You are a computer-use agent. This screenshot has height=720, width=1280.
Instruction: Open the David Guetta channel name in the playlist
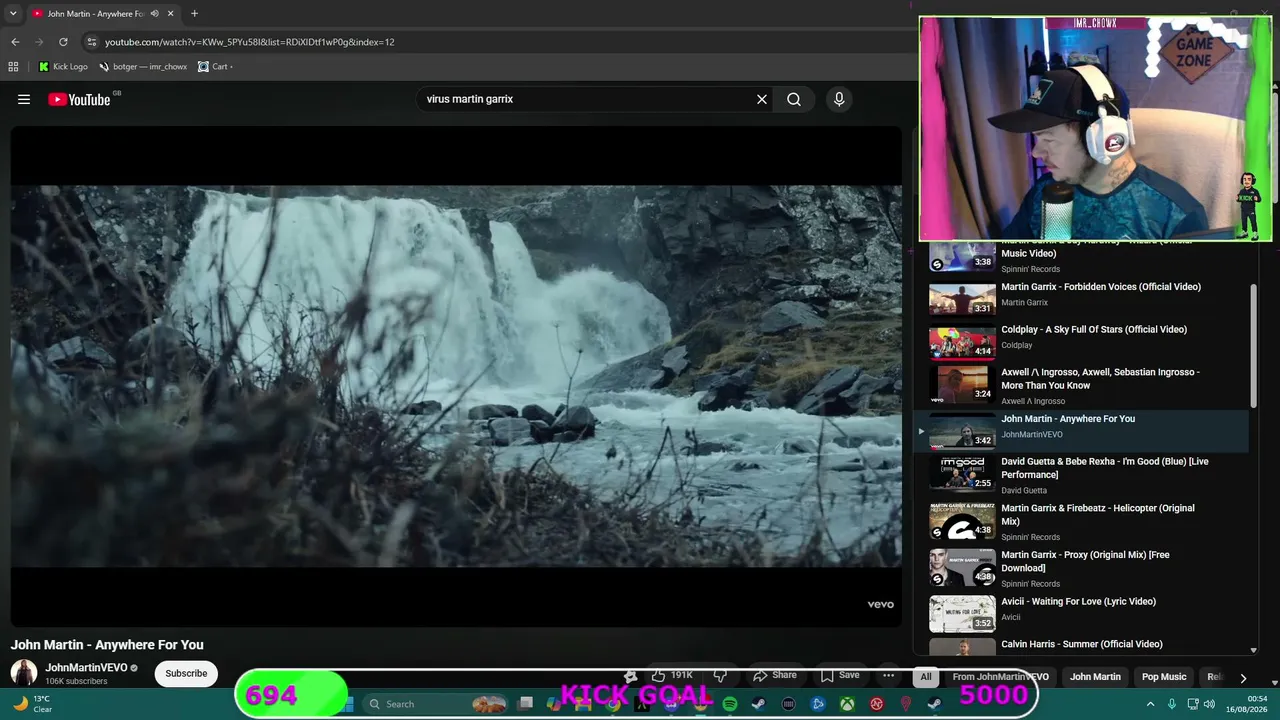pyautogui.click(x=1024, y=490)
